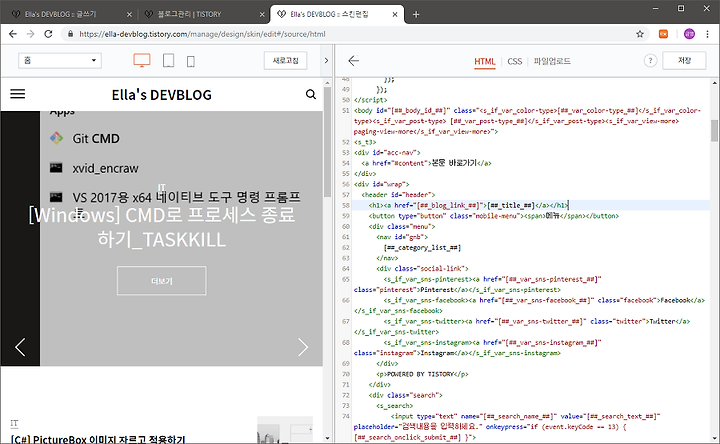Click line 62 category_list code
Screen dimensions: 720x444
tap(422, 247)
